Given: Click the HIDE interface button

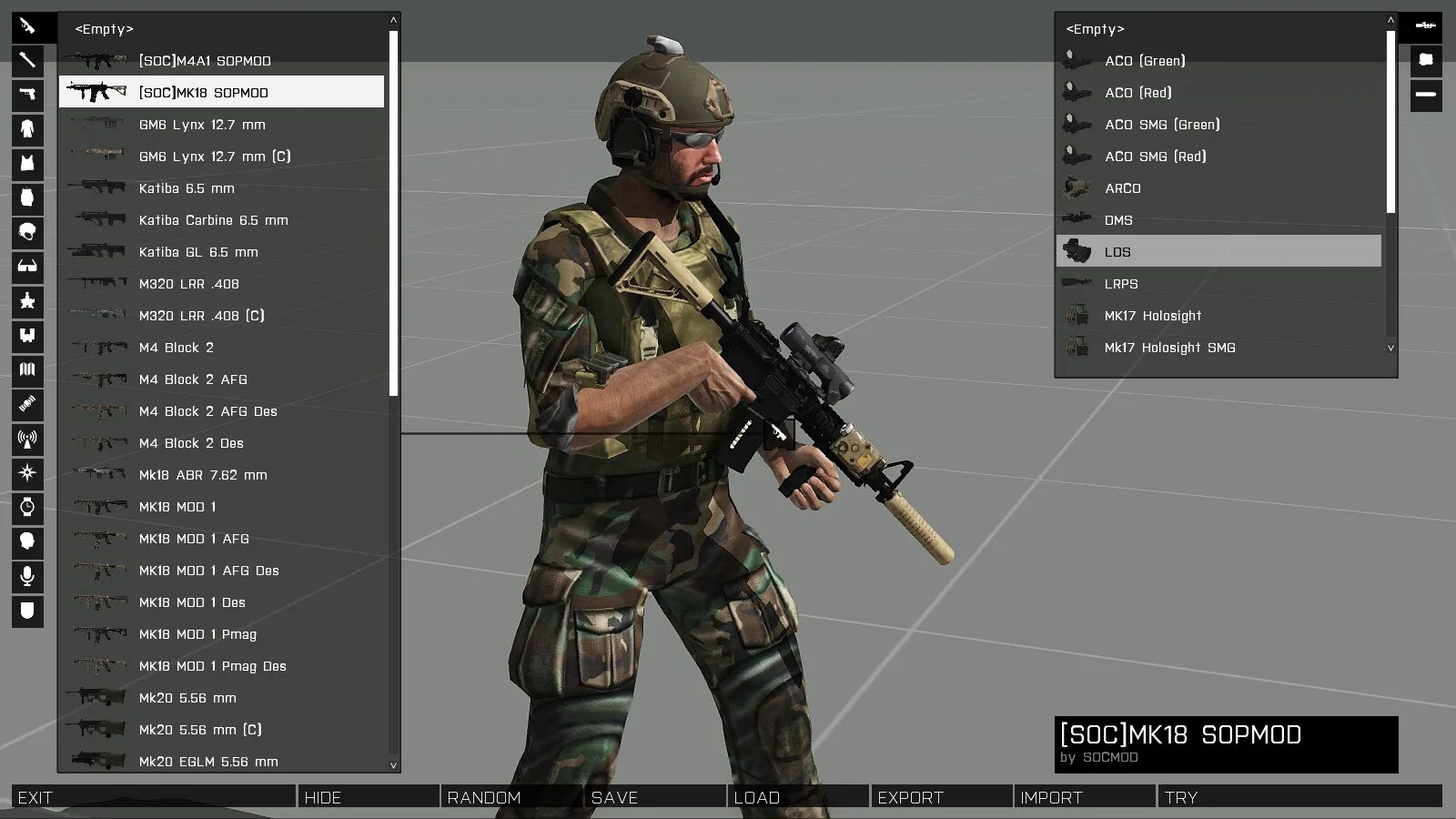Looking at the screenshot, I should pos(369,796).
